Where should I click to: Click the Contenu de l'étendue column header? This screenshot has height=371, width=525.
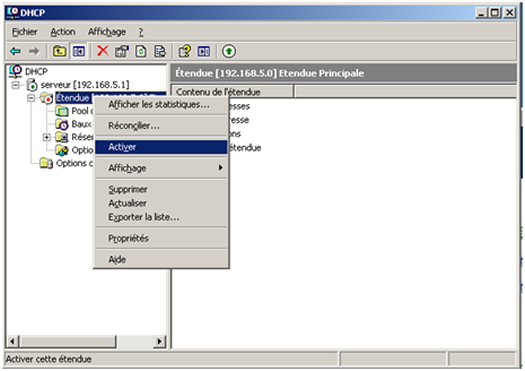tap(232, 91)
